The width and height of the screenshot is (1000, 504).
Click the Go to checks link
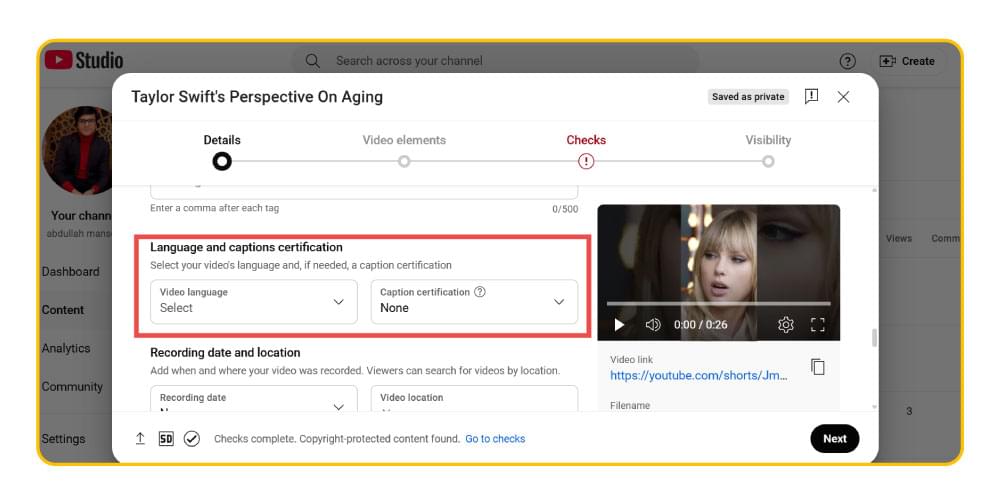pos(495,439)
